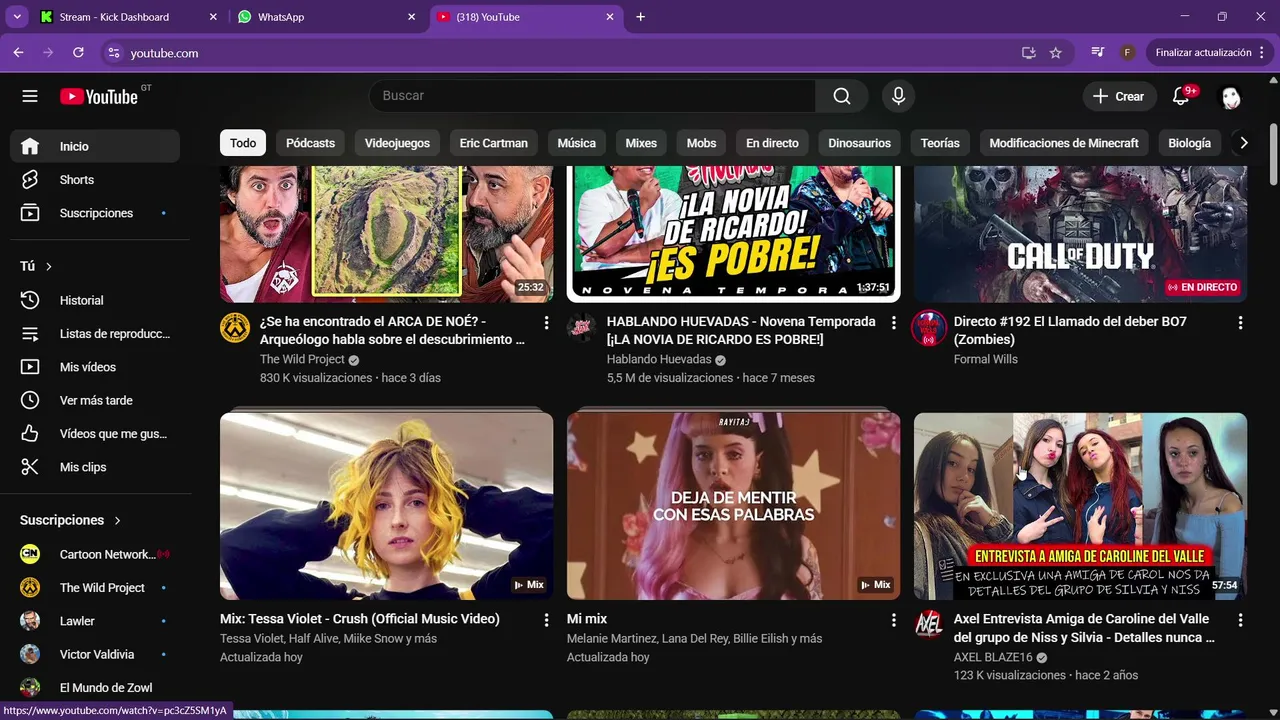Open The Wild Project channel avatar by video
Viewport: 1280px width, 720px height.
pyautogui.click(x=235, y=327)
